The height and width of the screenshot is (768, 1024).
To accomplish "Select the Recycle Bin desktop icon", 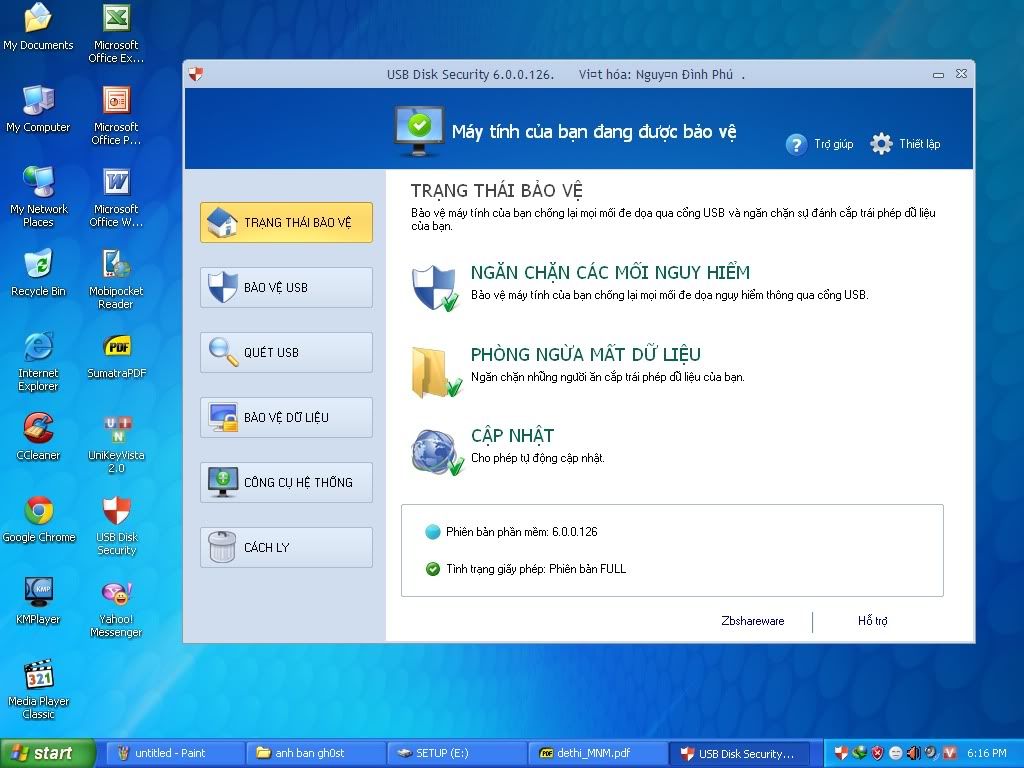I will pos(38,272).
